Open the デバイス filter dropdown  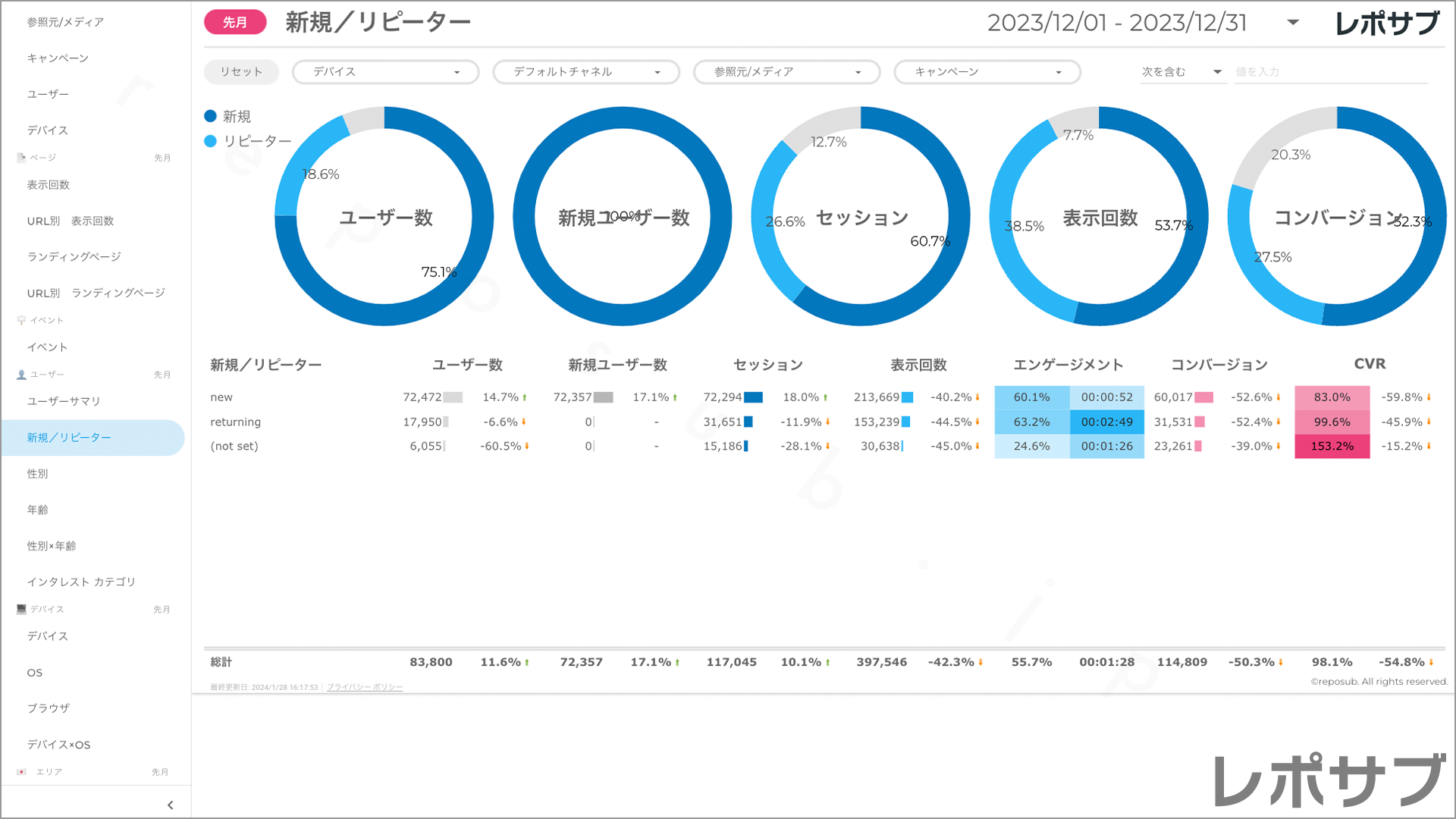(385, 72)
